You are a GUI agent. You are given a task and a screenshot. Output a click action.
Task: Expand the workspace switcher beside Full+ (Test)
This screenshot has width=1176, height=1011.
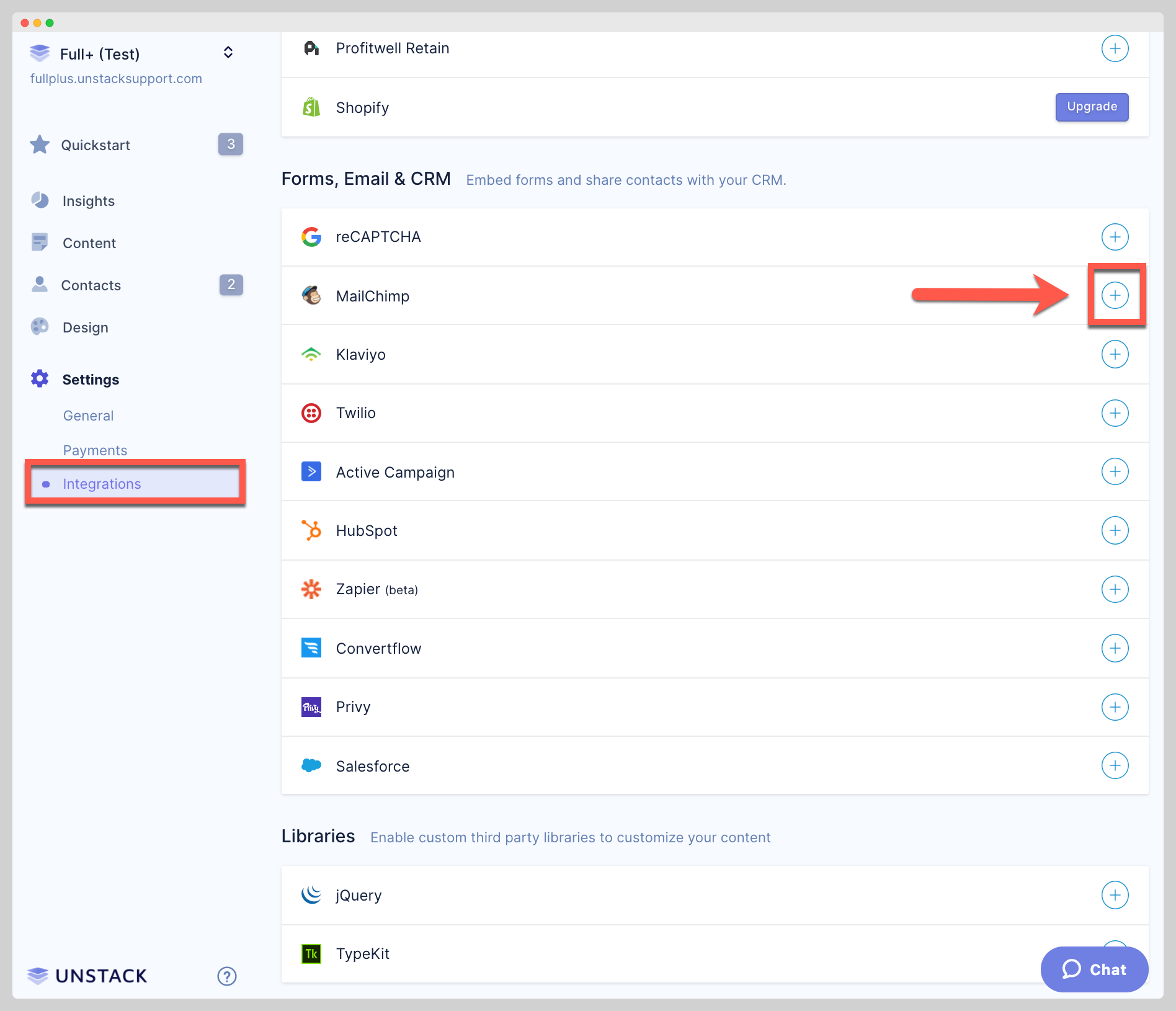click(228, 52)
